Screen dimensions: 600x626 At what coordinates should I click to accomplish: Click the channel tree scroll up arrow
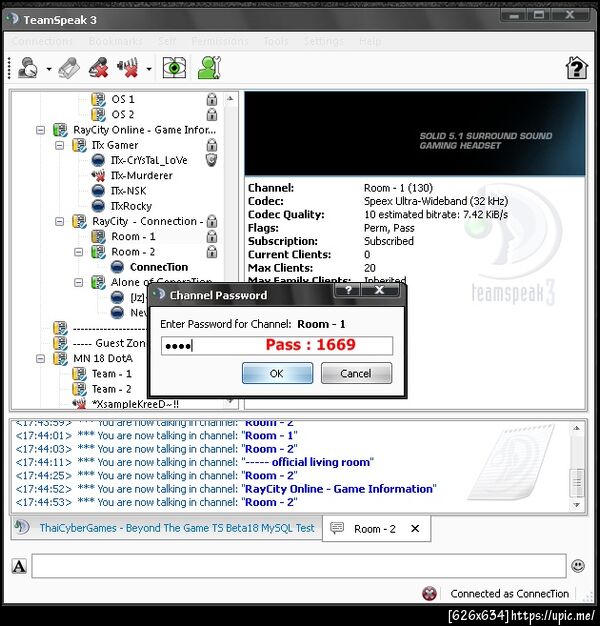point(230,98)
